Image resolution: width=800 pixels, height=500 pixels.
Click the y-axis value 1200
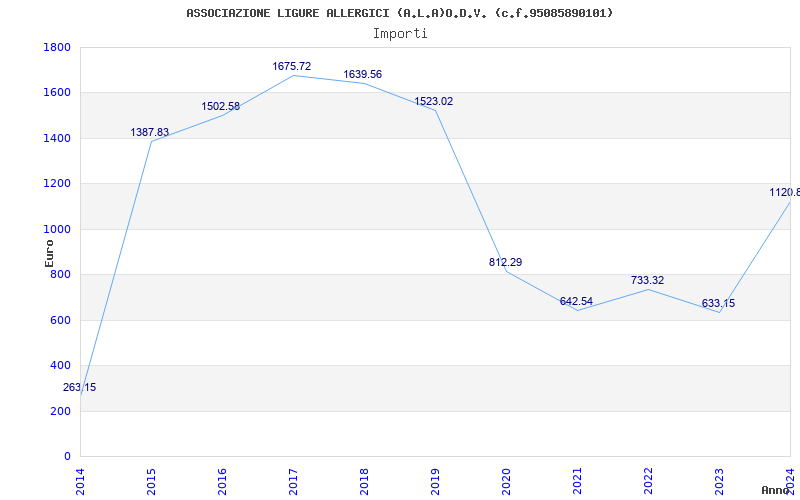click(x=57, y=184)
